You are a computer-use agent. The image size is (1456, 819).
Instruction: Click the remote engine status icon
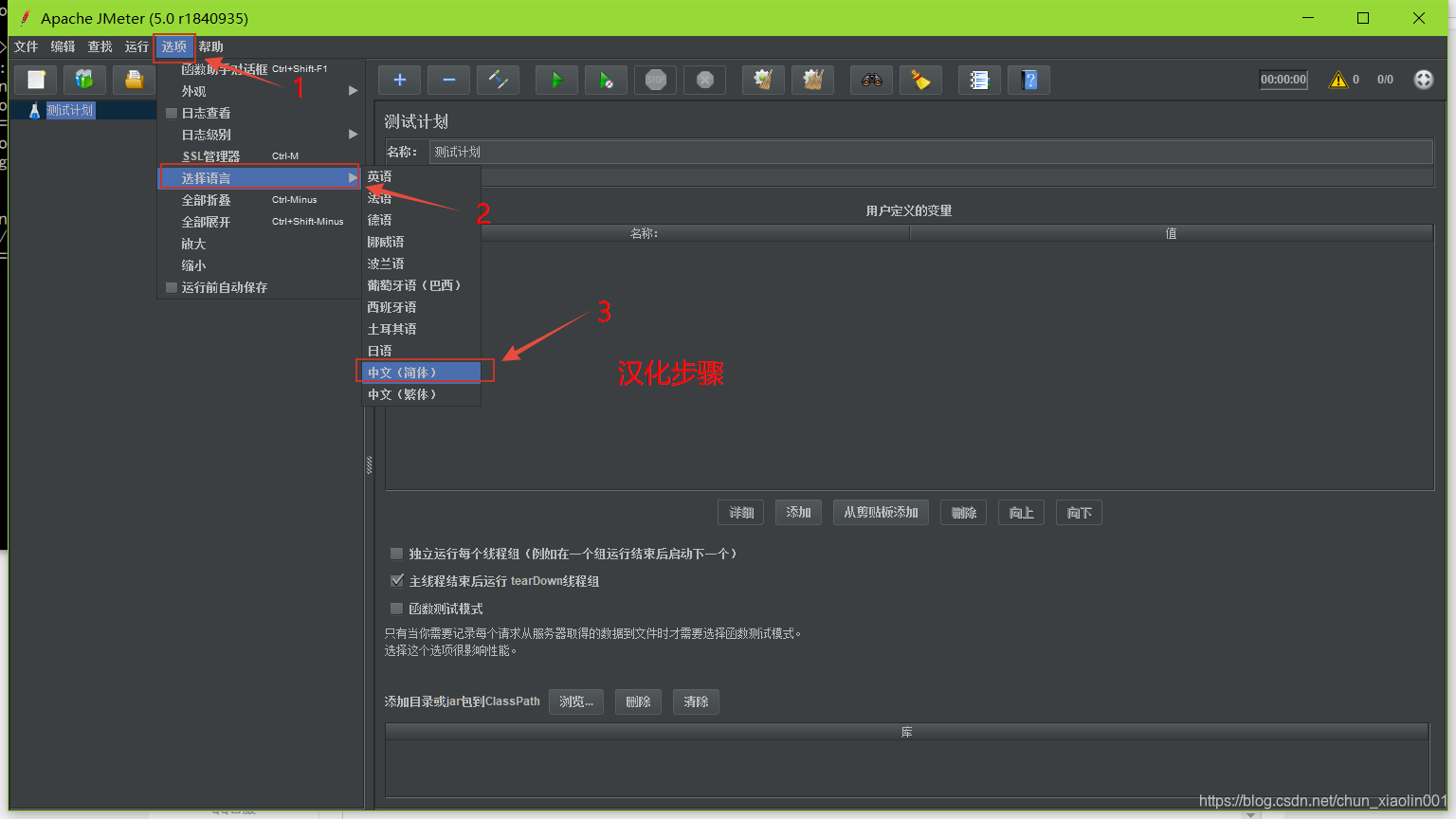click(x=1423, y=80)
